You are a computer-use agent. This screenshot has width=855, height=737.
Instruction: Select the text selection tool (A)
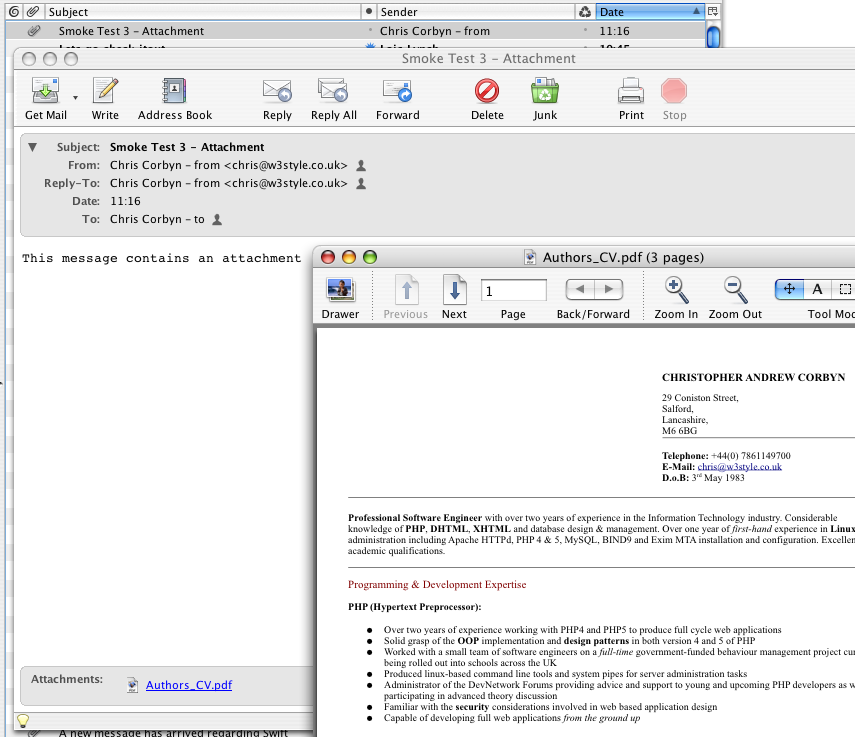tap(817, 289)
